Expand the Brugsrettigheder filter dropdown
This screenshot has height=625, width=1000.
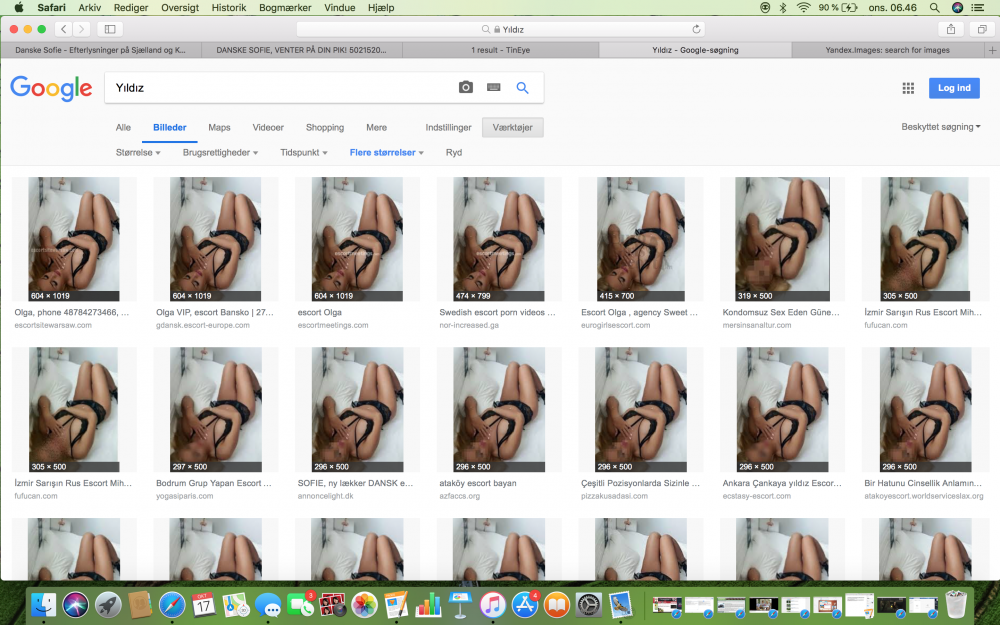coord(220,152)
